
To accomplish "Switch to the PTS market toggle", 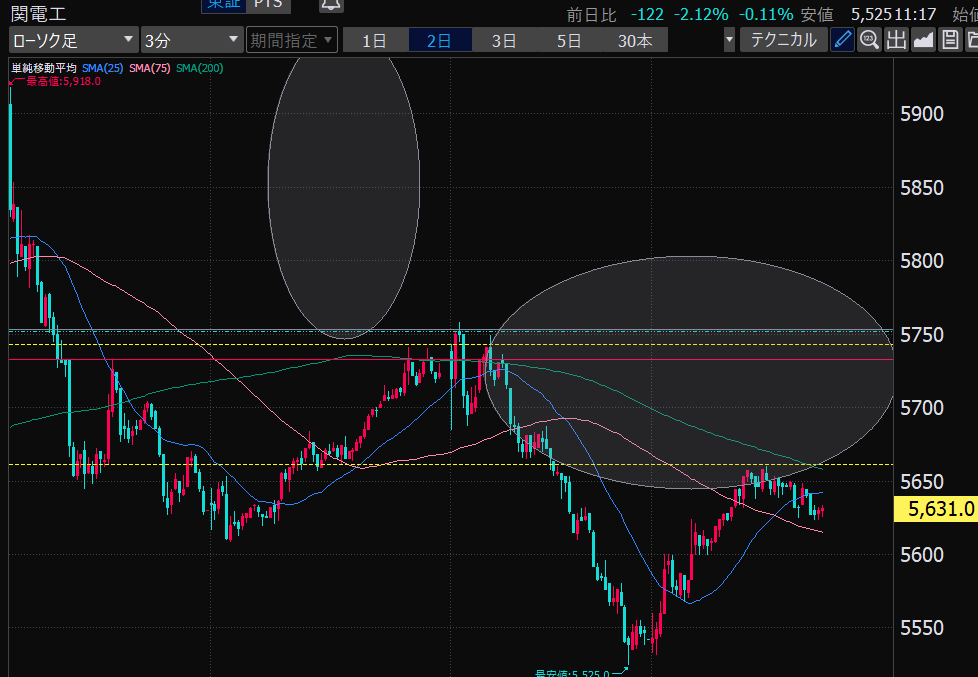I will click(x=265, y=5).
